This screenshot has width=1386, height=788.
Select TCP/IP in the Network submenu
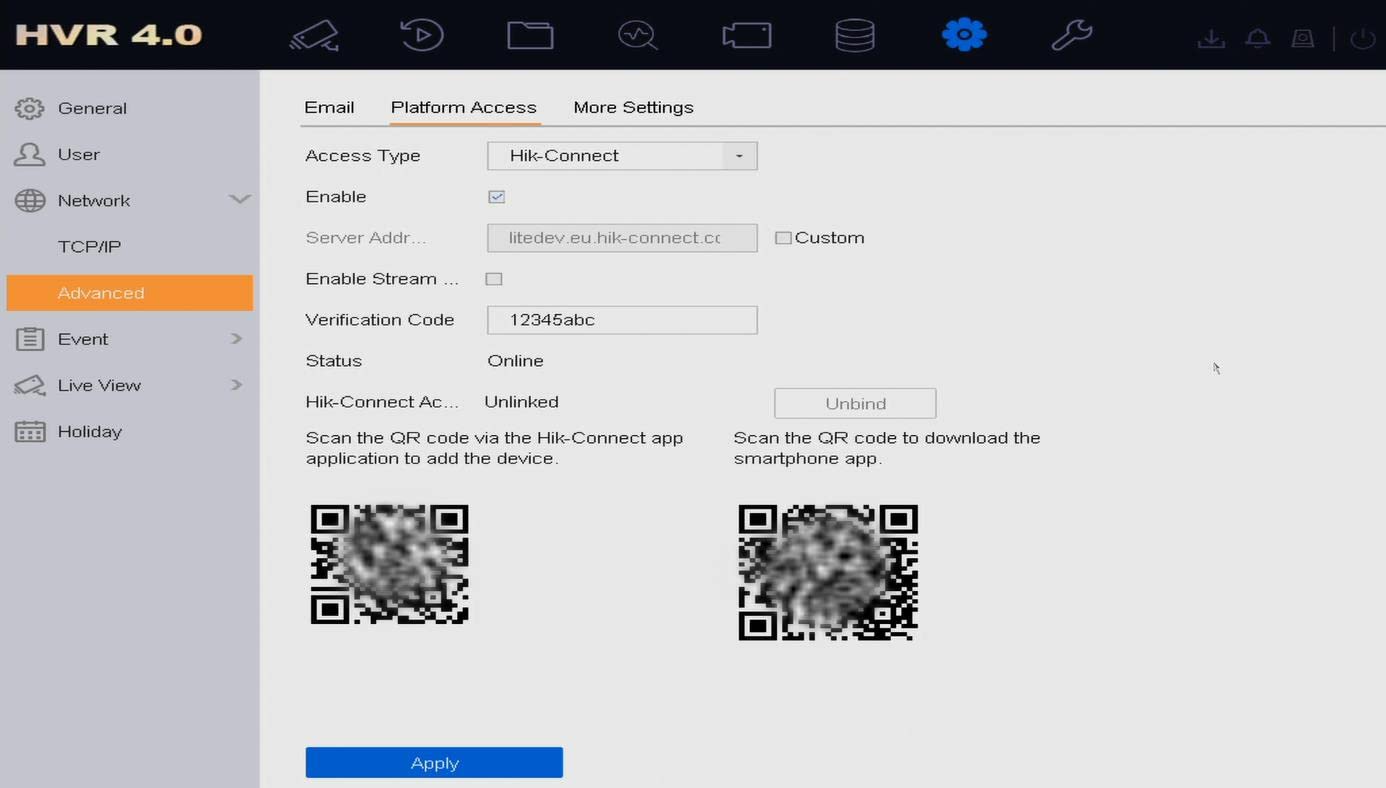click(x=89, y=247)
